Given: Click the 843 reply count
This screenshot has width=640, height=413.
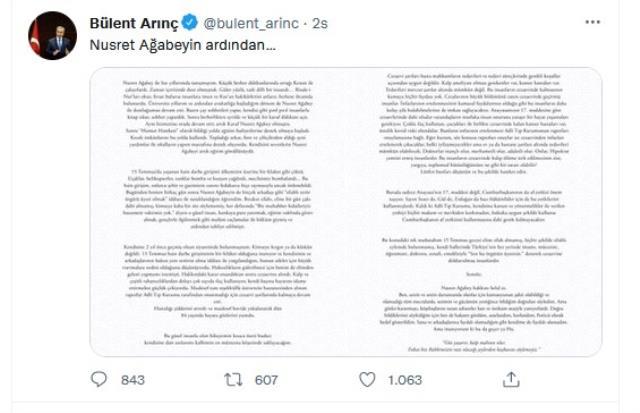Looking at the screenshot, I should click(133, 380).
